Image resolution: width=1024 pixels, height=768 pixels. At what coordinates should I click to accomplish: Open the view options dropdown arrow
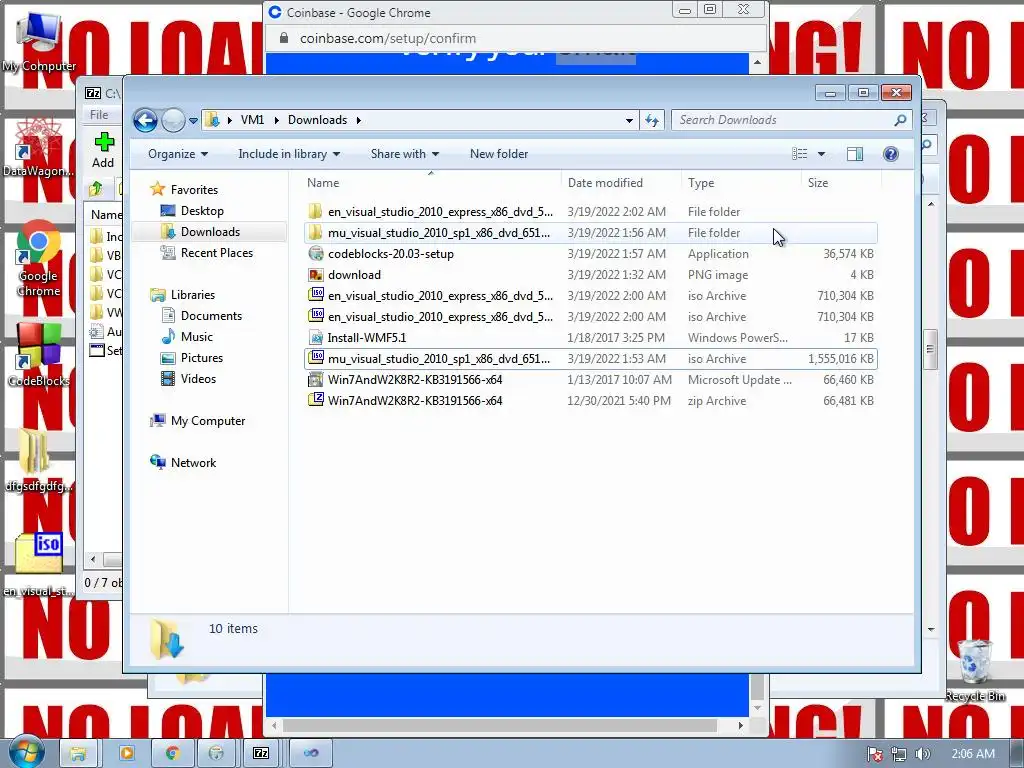(x=822, y=154)
